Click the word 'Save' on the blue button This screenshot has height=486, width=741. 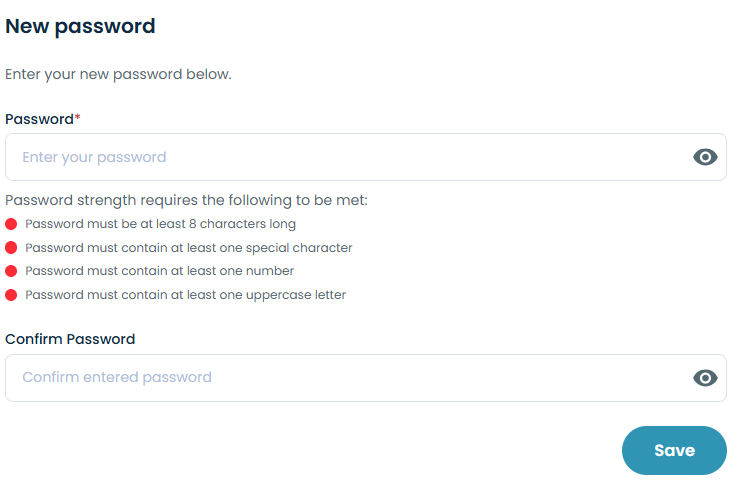coord(674,450)
